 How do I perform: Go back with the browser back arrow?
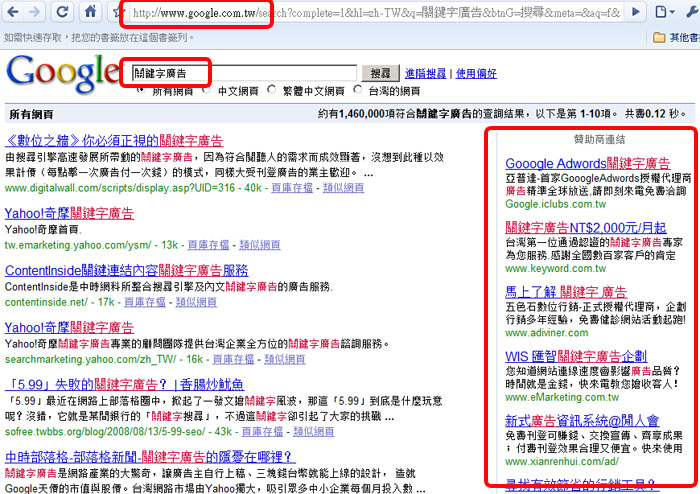point(13,12)
